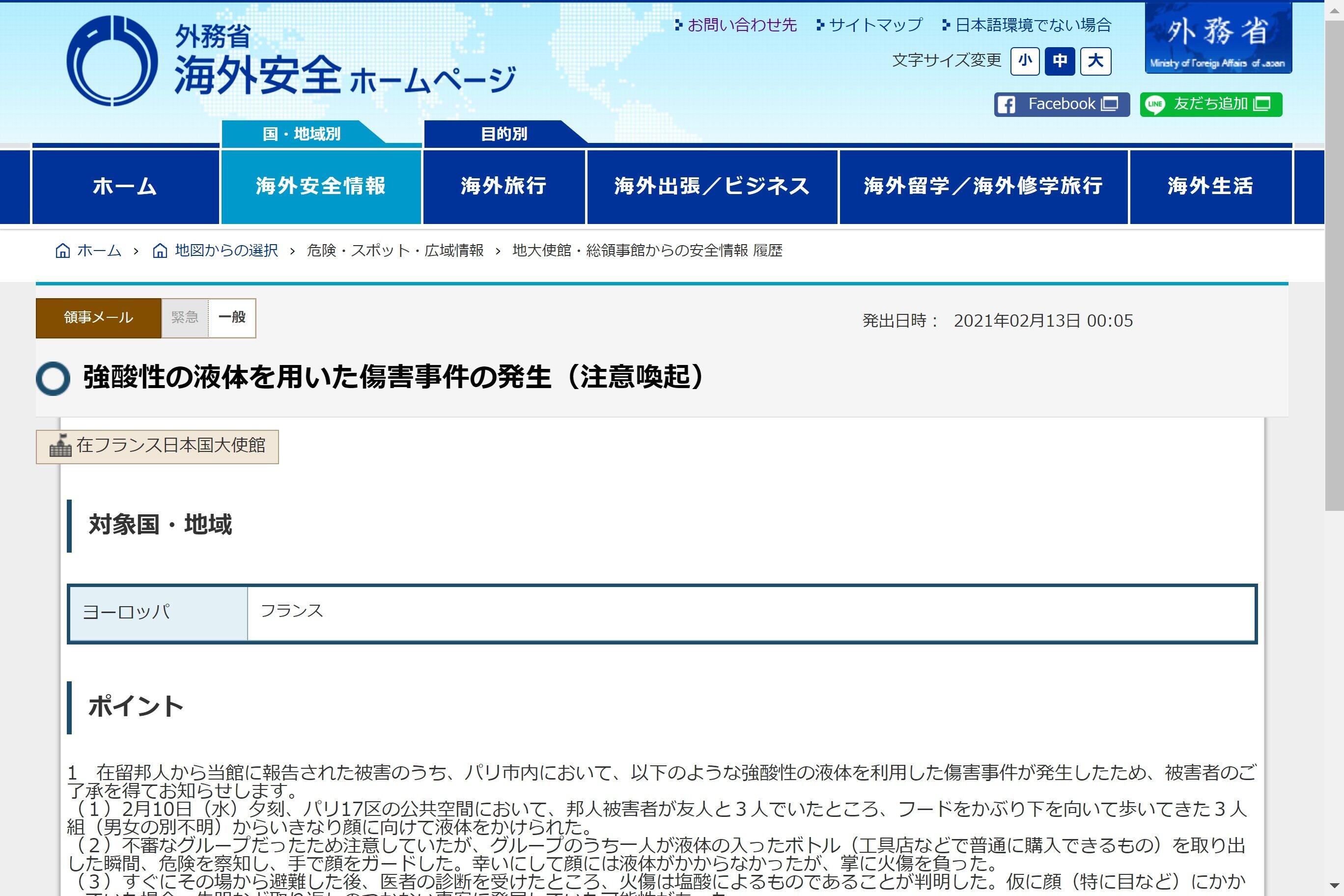Click the Facebook icon button
The image size is (1344, 896).
click(1007, 105)
